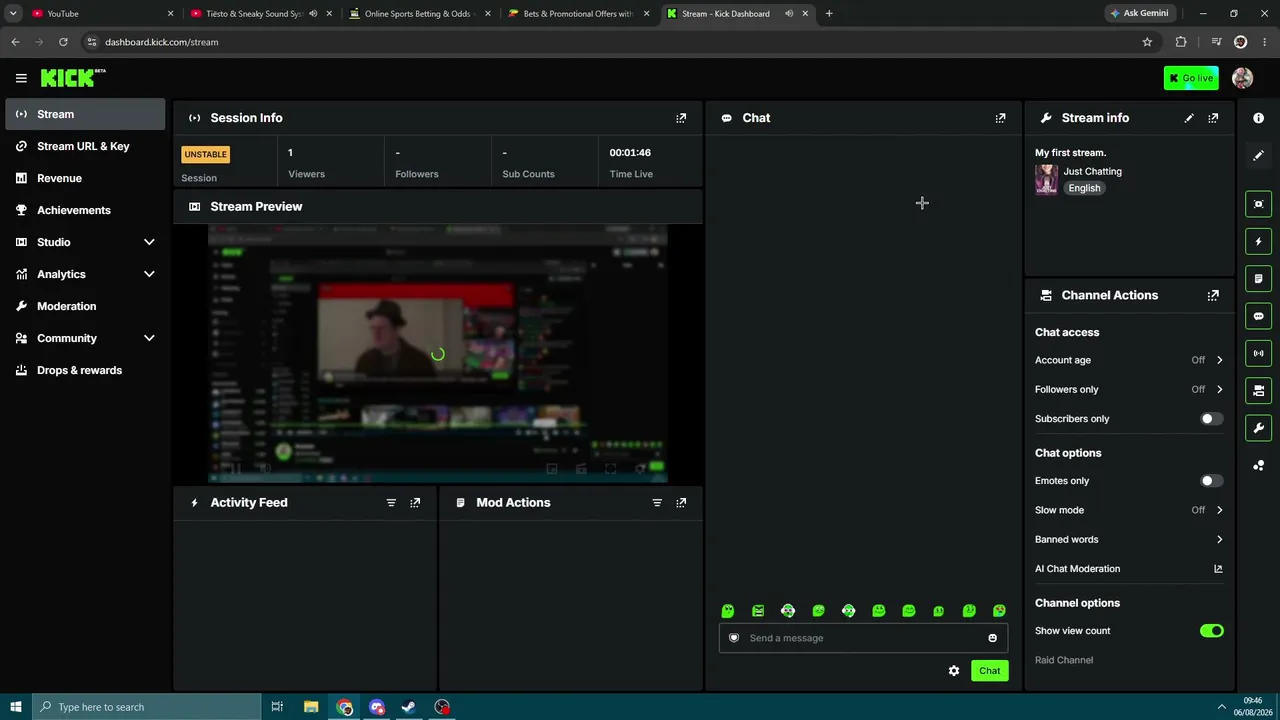
Task: Toggle Emotes only chat option
Action: [1211, 481]
